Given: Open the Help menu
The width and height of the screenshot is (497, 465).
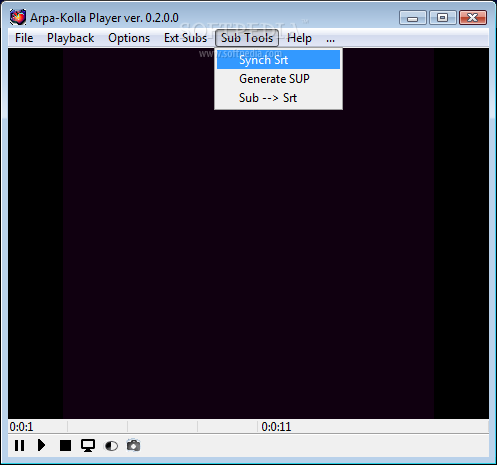Looking at the screenshot, I should click(299, 38).
